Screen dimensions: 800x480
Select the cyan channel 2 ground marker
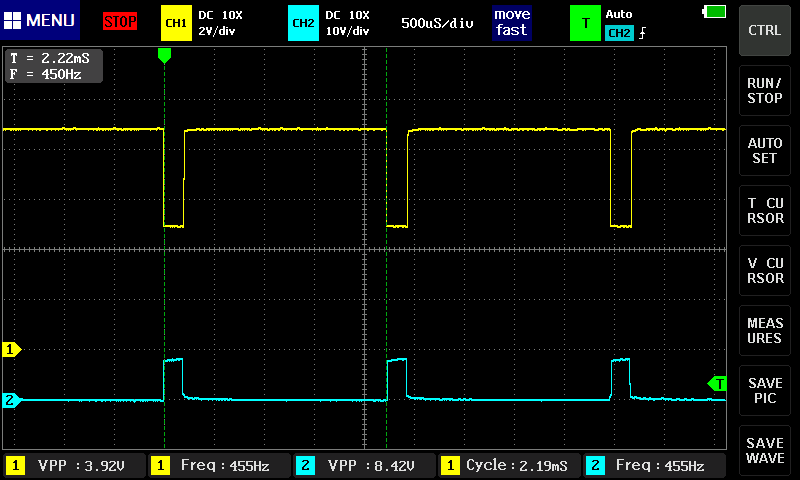pos(11,400)
